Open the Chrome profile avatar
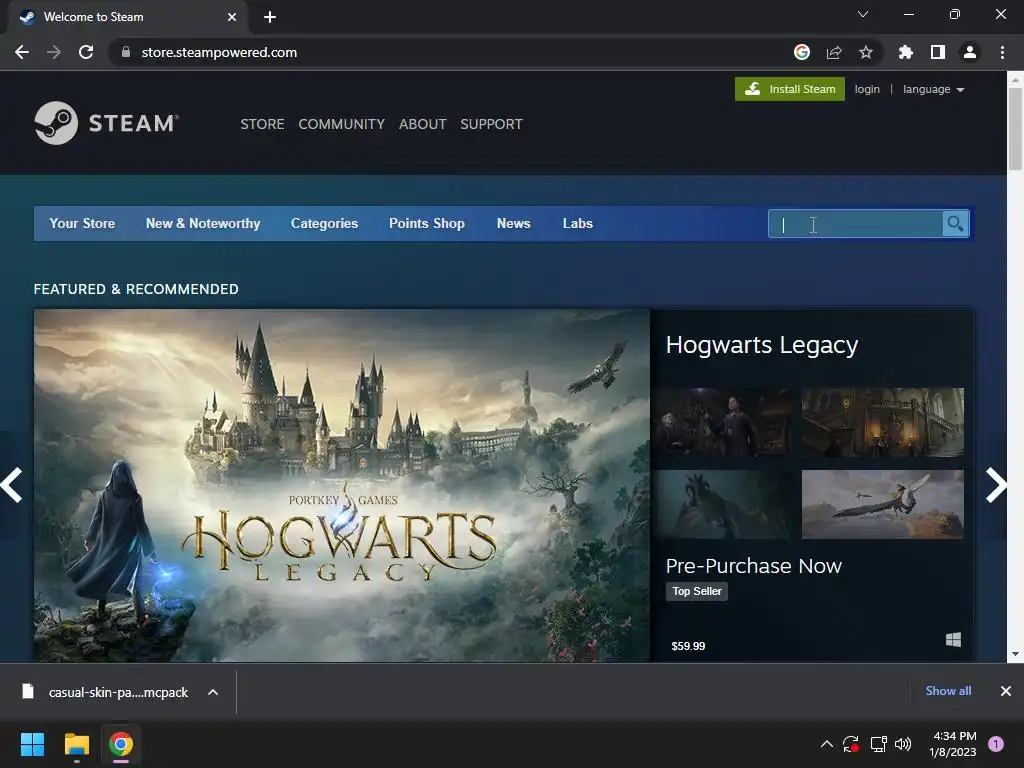Image resolution: width=1024 pixels, height=768 pixels. [970, 52]
